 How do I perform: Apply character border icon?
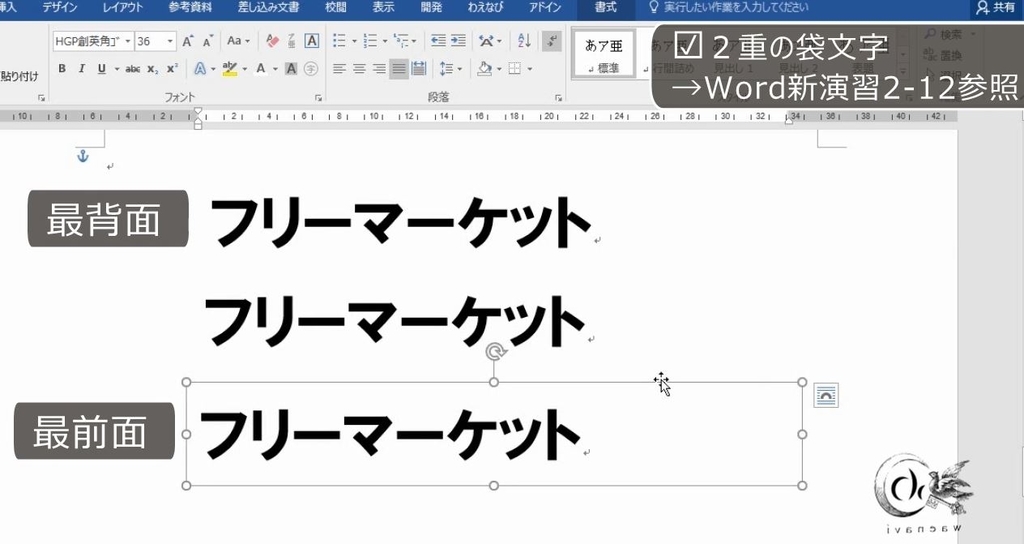[x=312, y=41]
